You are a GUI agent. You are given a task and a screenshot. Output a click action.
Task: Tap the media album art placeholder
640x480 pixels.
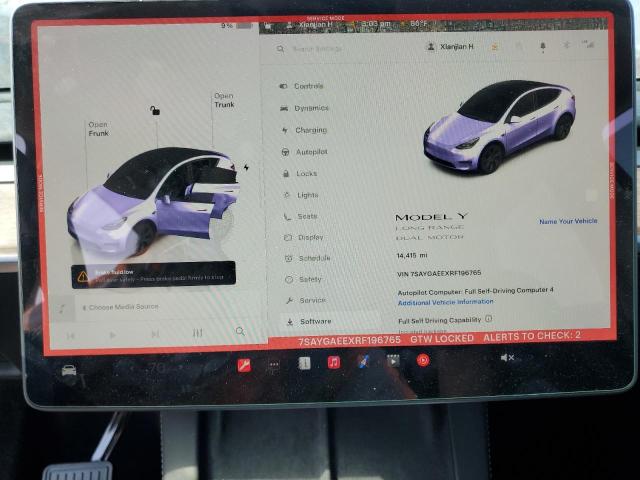pos(62,309)
